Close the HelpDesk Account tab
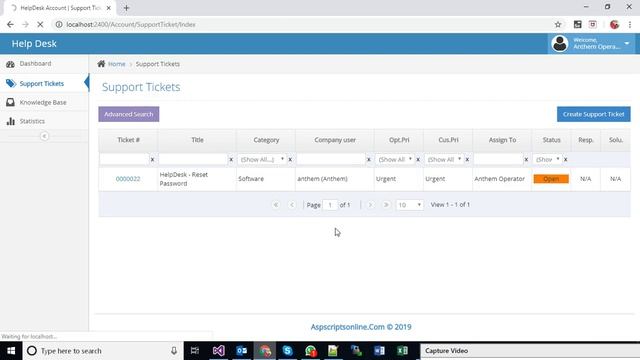This screenshot has height=360, width=640. (109, 8)
